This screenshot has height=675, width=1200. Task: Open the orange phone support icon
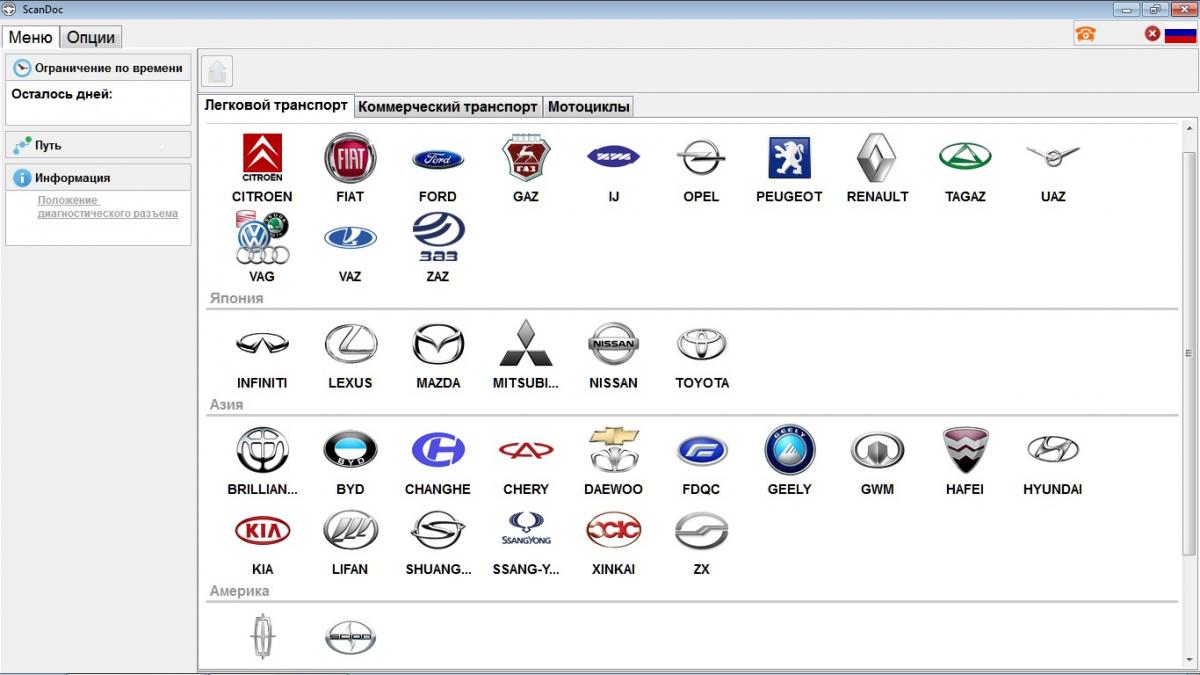click(x=1085, y=34)
